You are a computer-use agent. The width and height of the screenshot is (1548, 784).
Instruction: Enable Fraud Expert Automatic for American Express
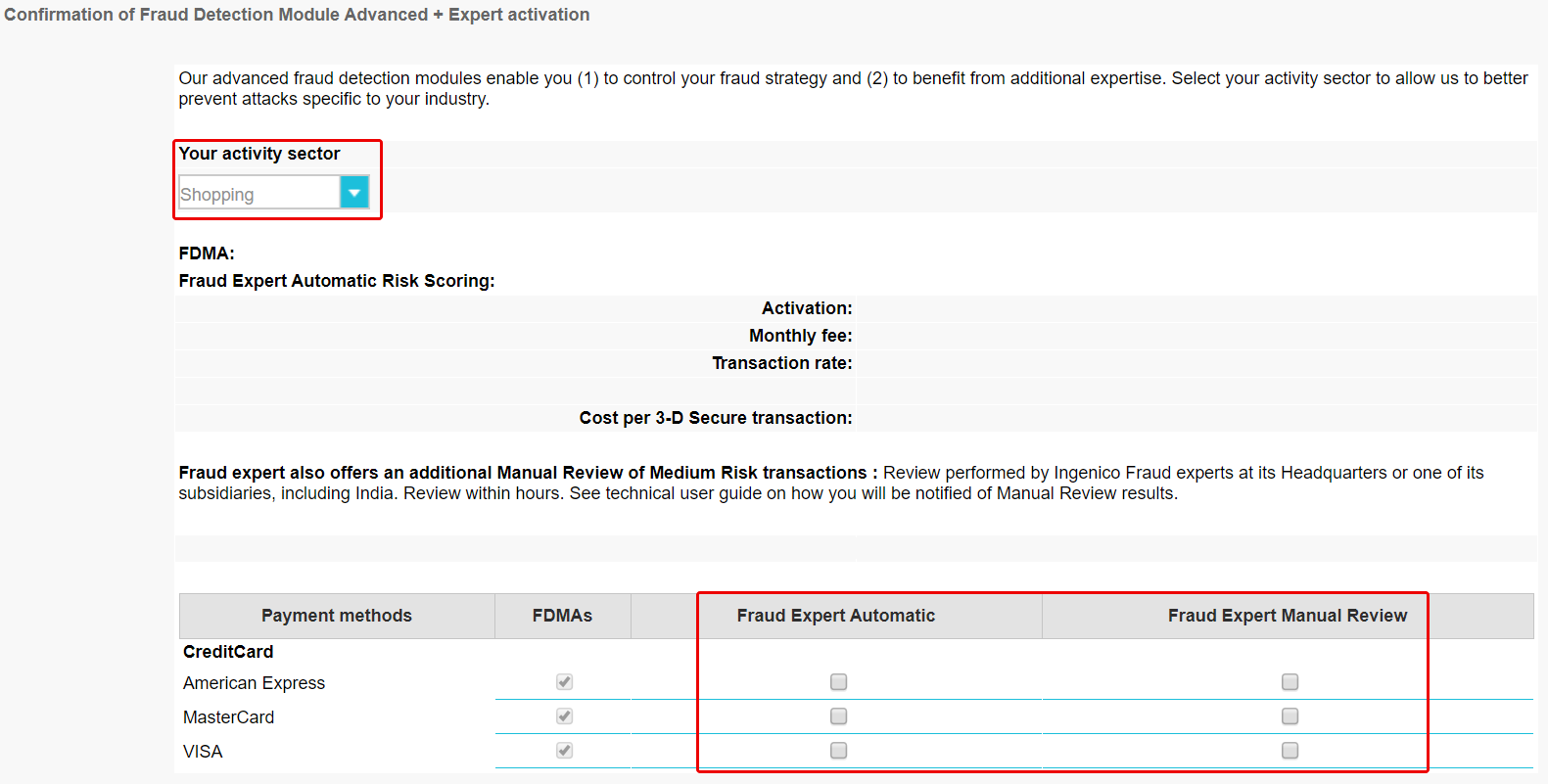[838, 682]
